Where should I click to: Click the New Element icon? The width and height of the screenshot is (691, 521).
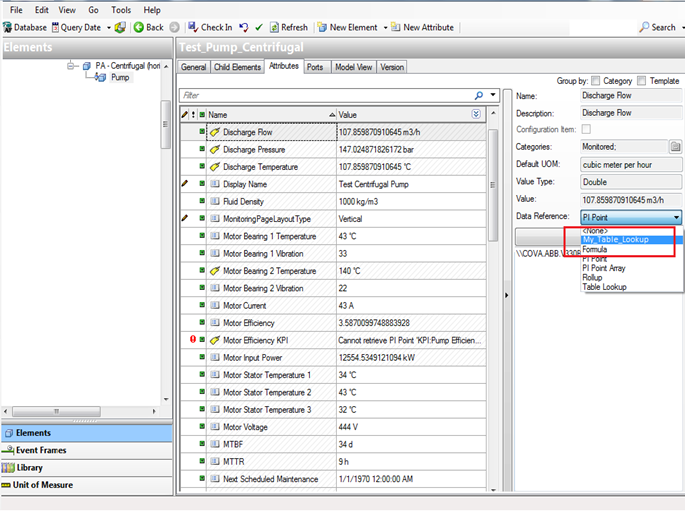coord(322,27)
